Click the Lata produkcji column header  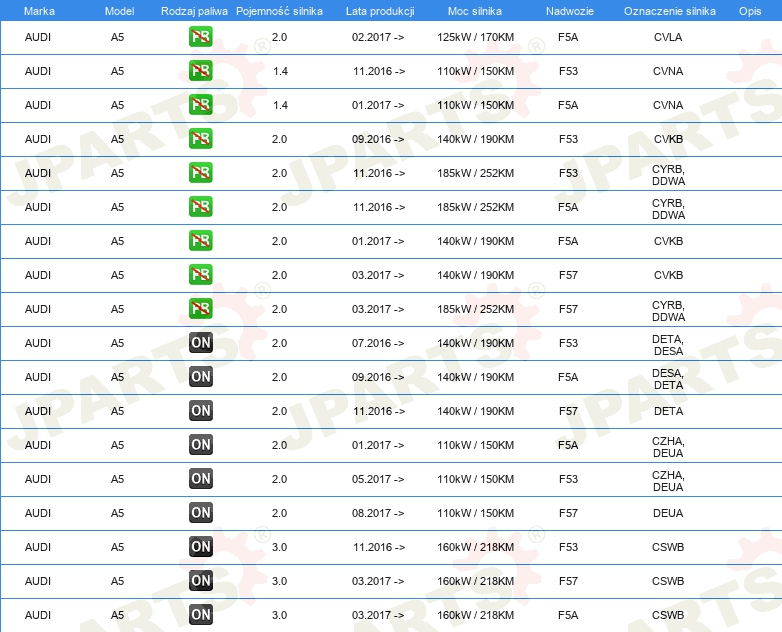[x=380, y=11]
